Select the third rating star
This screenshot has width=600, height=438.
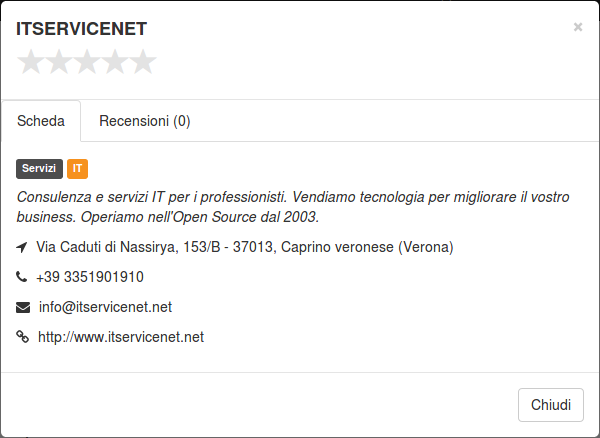[x=87, y=62]
